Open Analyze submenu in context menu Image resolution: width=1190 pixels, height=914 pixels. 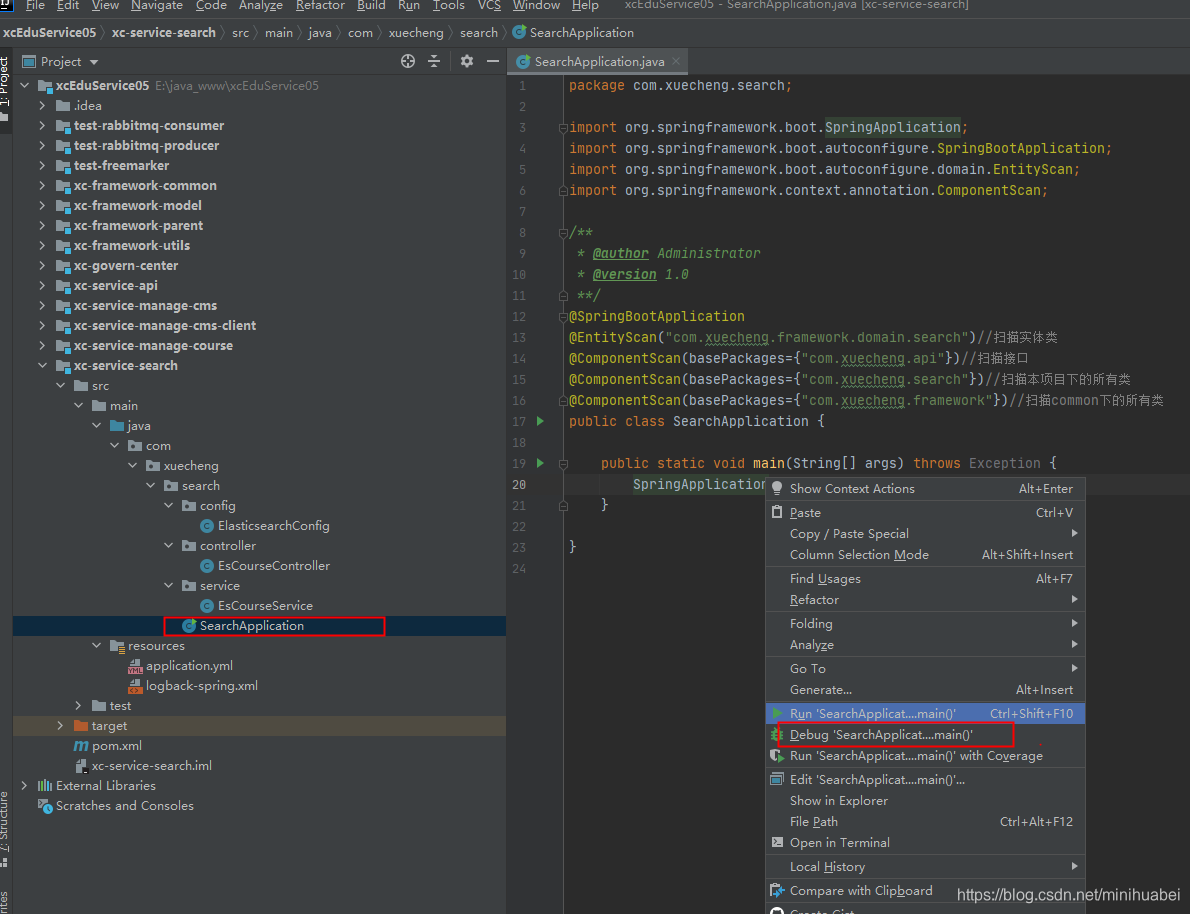pyautogui.click(x=925, y=645)
